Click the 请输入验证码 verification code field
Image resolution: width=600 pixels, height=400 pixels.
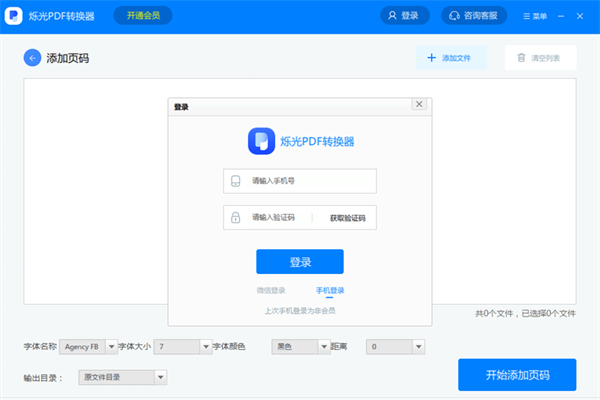click(270, 217)
